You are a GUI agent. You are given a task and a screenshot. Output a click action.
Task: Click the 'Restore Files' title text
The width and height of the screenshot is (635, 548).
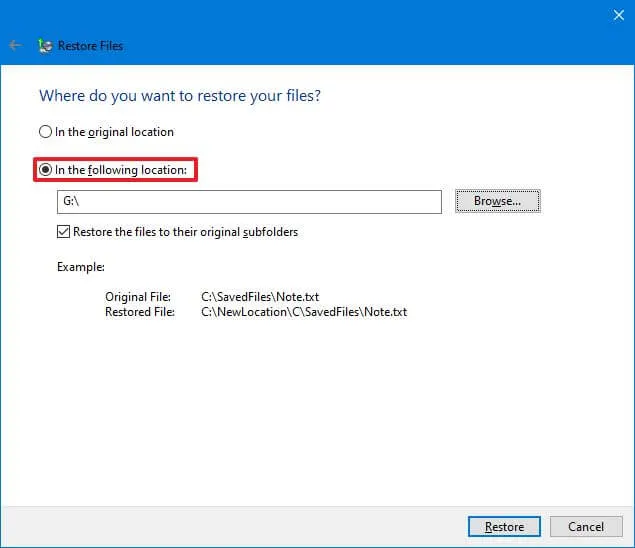click(90, 46)
